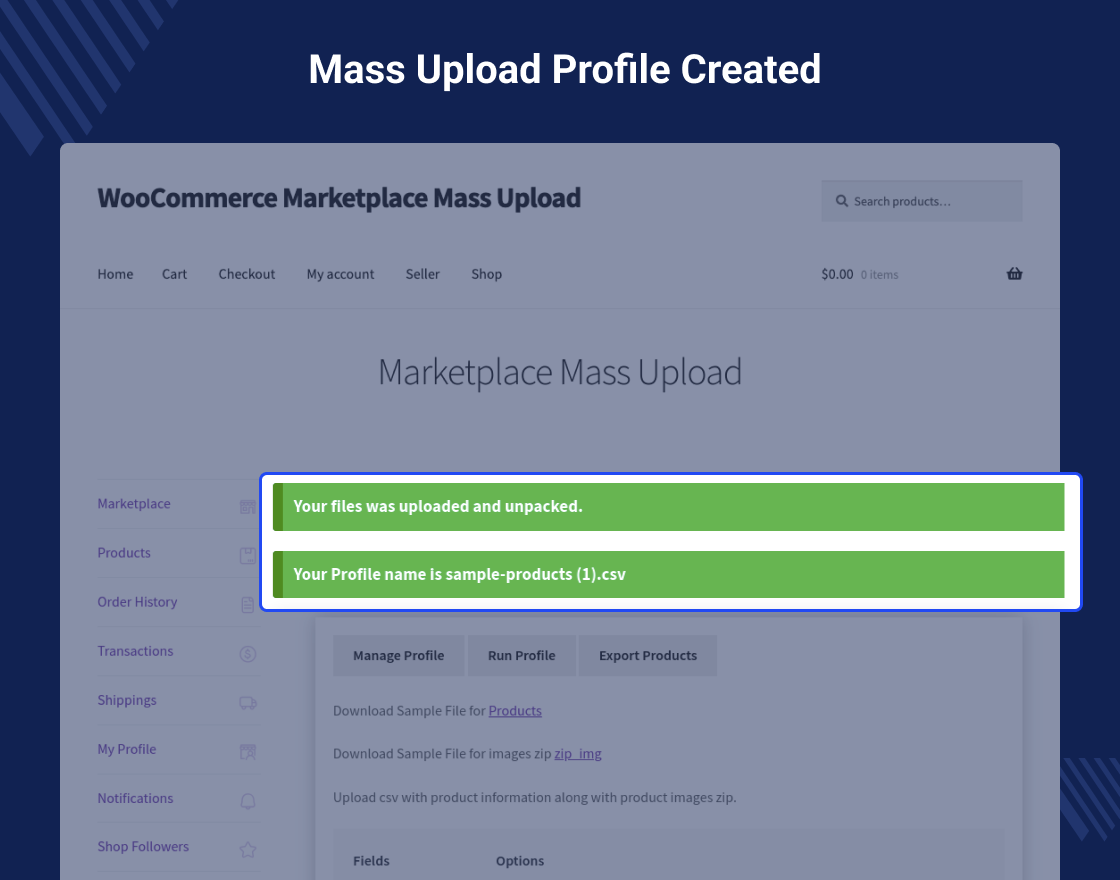Click the WooCommerce Marketplace Mass Upload site title

coord(339,198)
